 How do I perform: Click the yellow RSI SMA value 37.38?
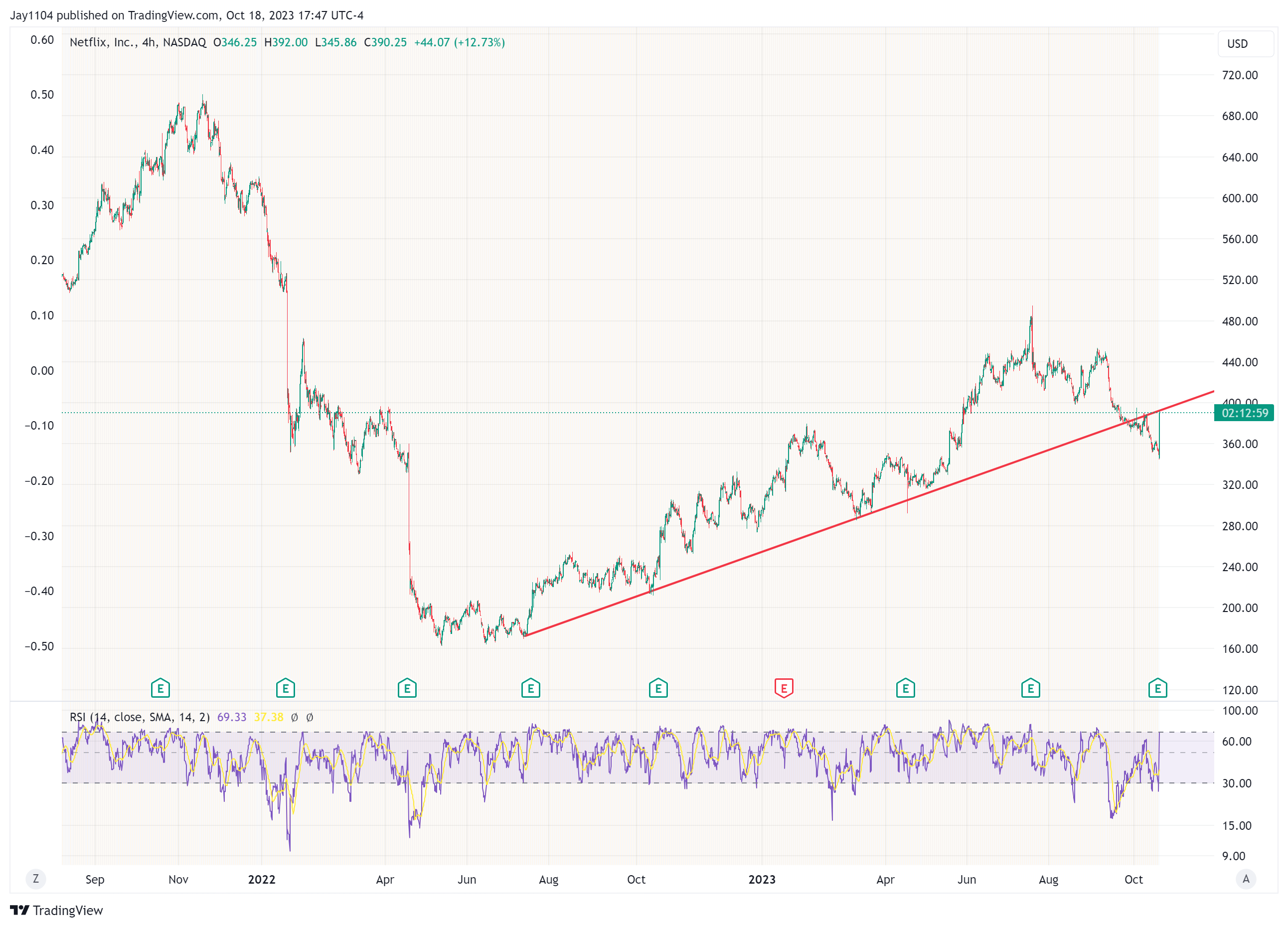pyautogui.click(x=268, y=717)
